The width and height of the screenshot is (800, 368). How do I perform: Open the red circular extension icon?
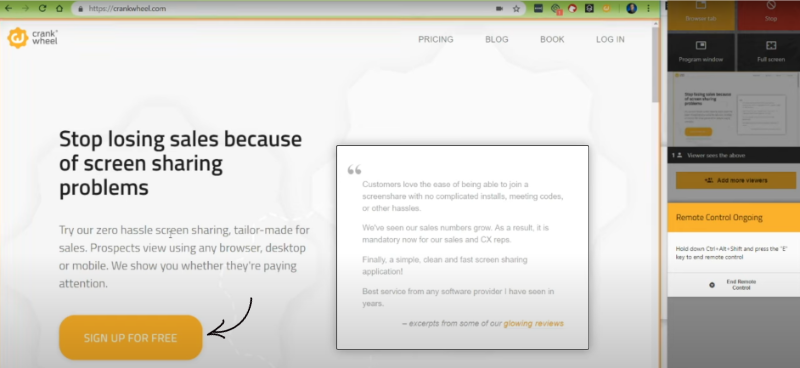tap(572, 8)
